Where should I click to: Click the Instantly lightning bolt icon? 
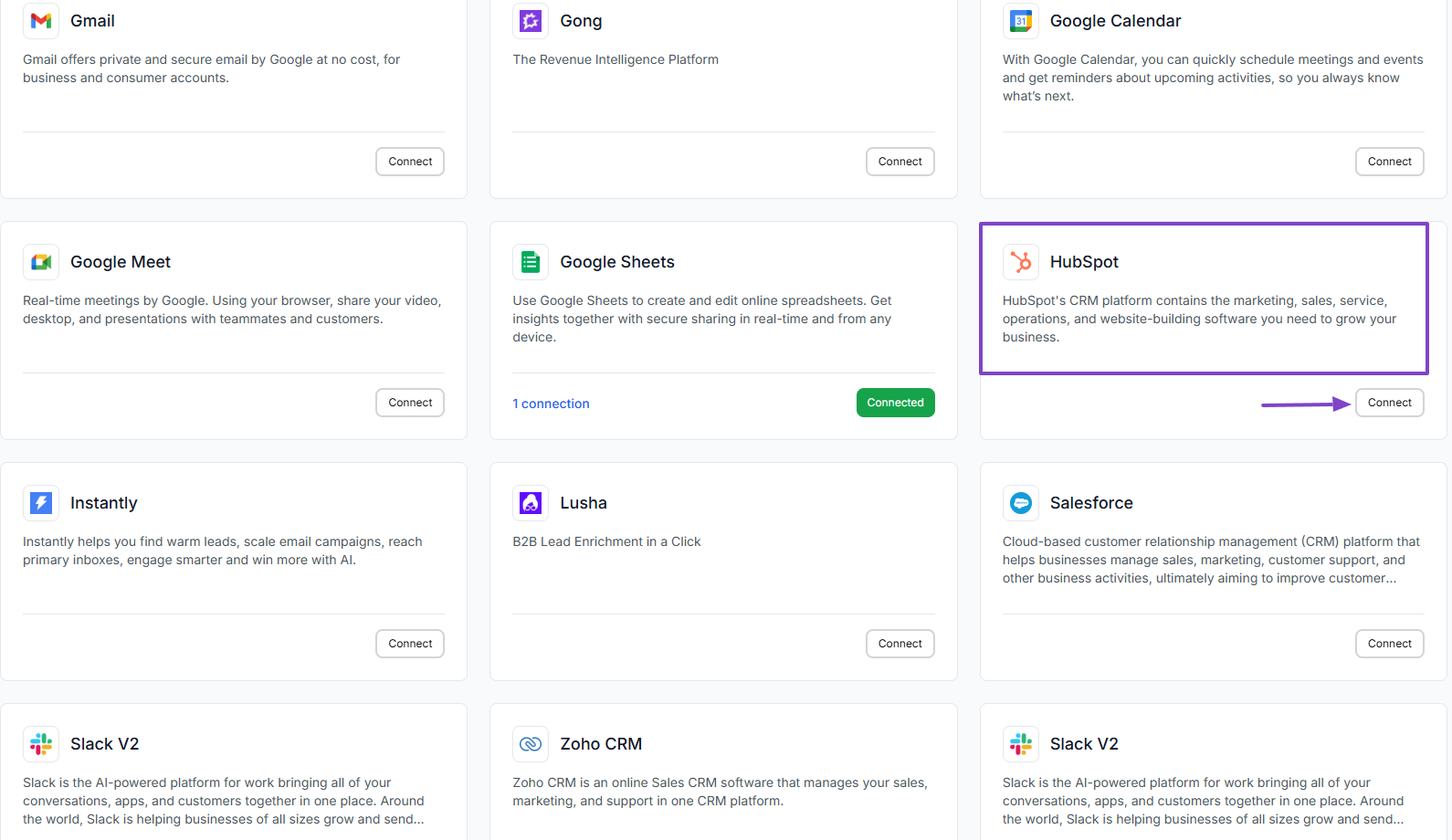[41, 503]
